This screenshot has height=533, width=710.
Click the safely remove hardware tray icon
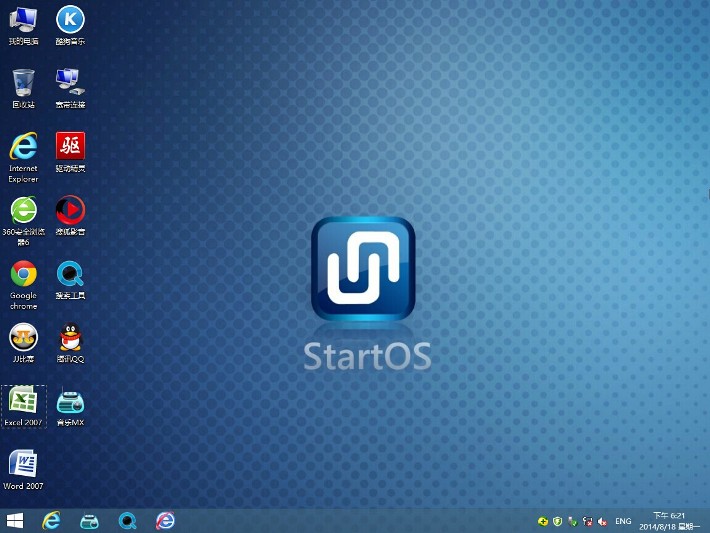click(x=572, y=522)
